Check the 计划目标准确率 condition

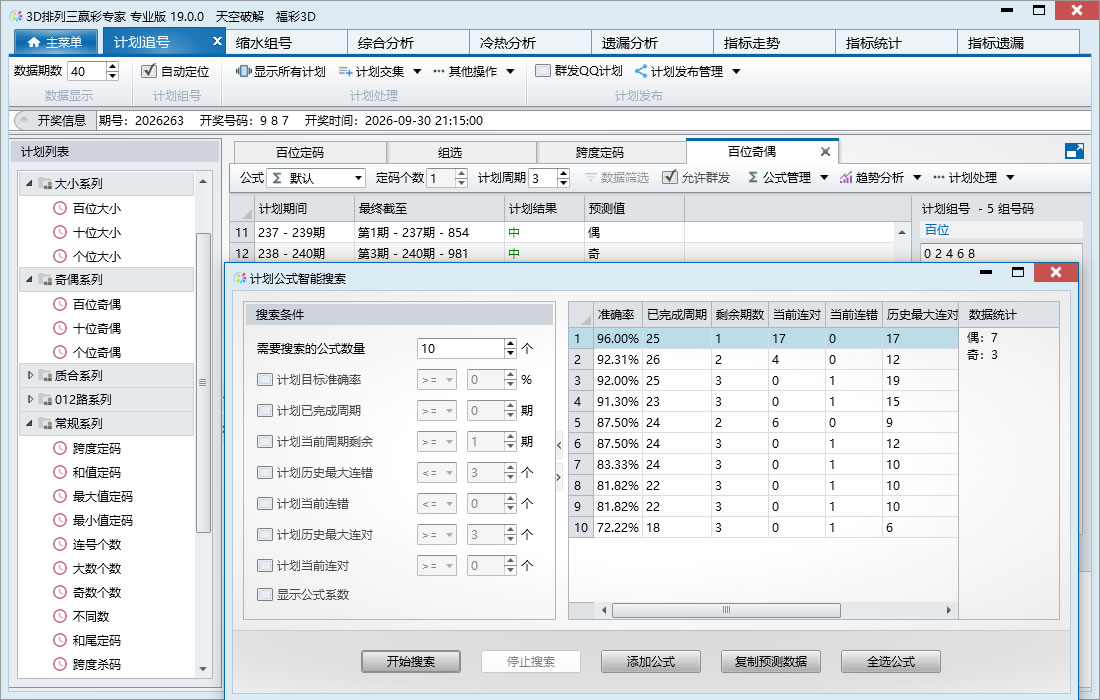click(264, 379)
